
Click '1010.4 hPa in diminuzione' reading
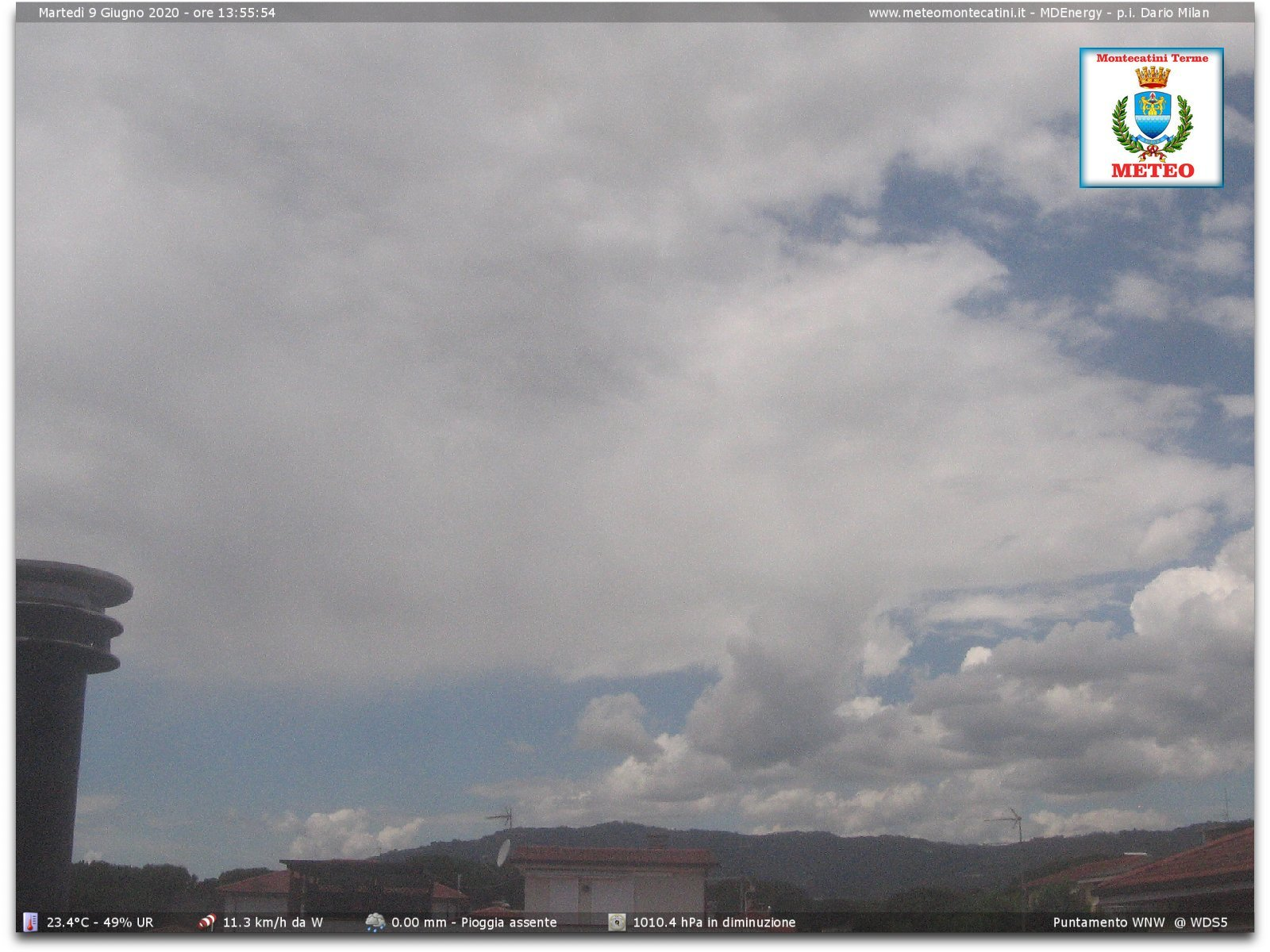(x=714, y=923)
